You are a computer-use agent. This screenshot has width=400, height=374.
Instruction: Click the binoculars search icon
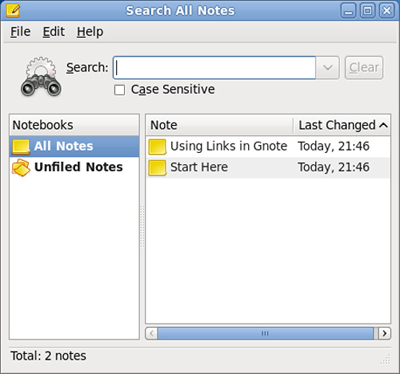41,77
